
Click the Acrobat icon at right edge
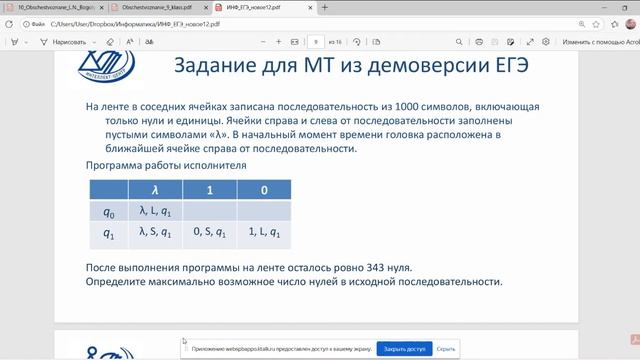pos(635,340)
